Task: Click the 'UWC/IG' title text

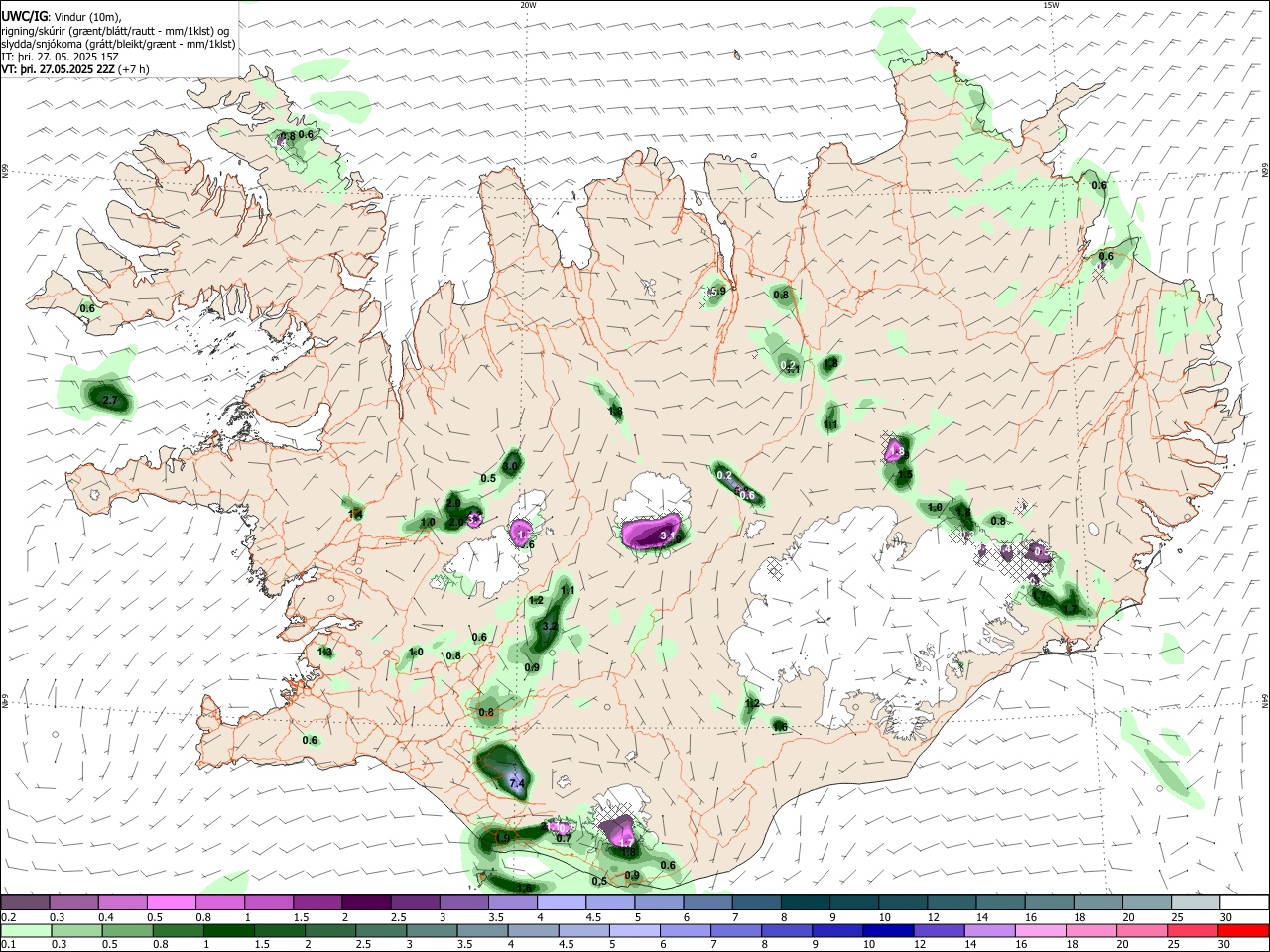Action: coord(24,16)
